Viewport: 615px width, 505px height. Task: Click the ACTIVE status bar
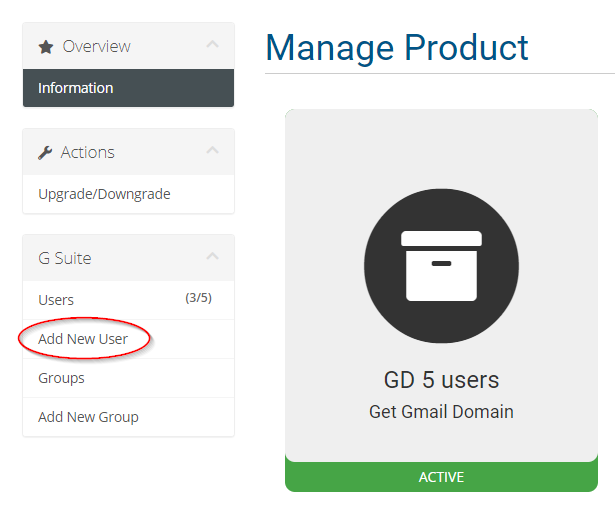coord(441,477)
